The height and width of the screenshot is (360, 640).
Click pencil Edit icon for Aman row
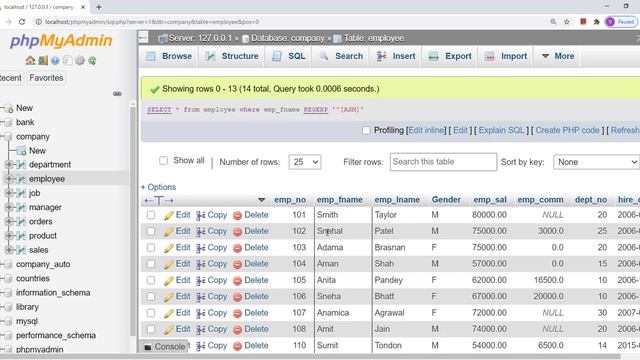tap(169, 264)
